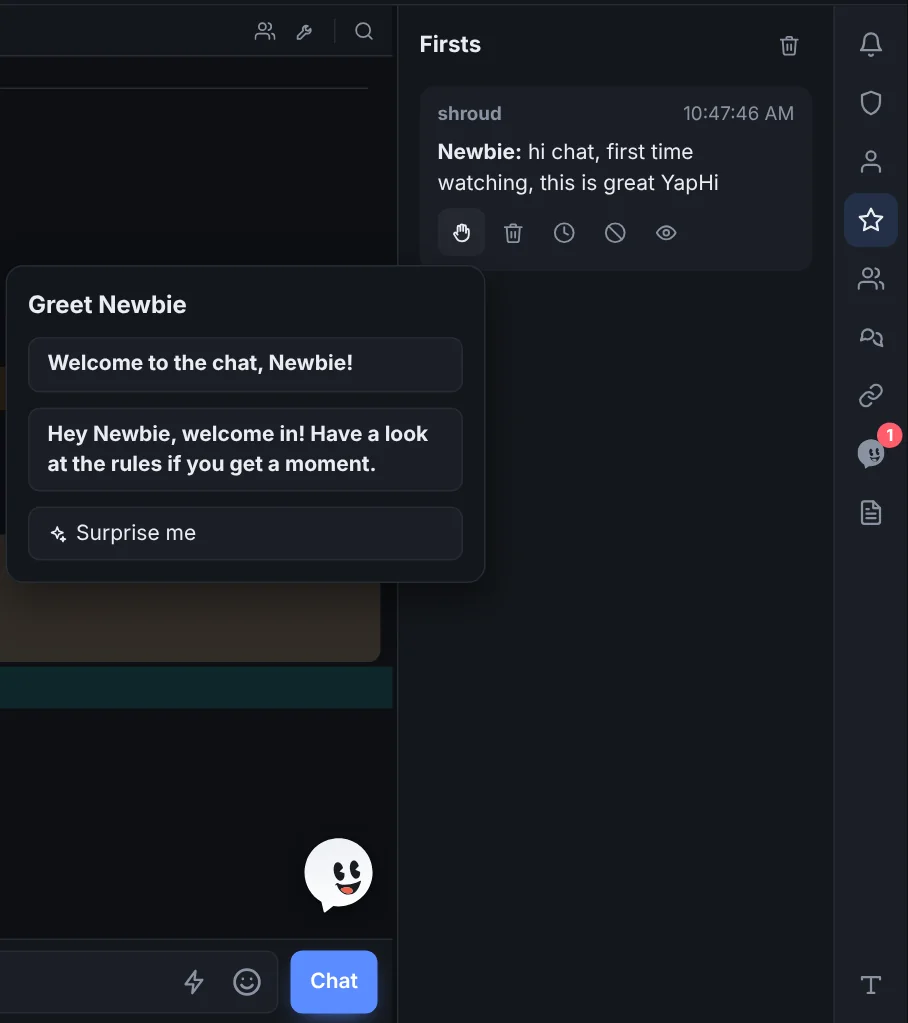Image resolution: width=908 pixels, height=1023 pixels.
Task: Open the conversations bubbles sidebar icon
Action: [871, 337]
